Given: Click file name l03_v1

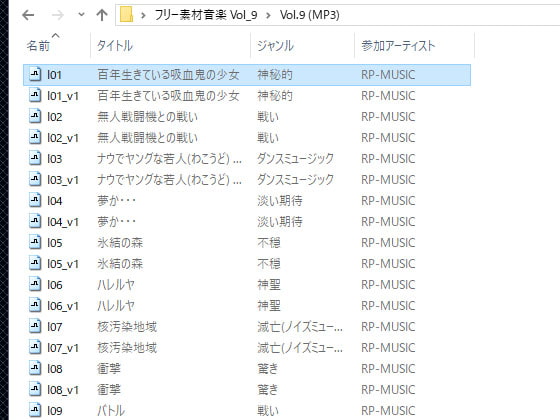Looking at the screenshot, I should click(x=63, y=180).
